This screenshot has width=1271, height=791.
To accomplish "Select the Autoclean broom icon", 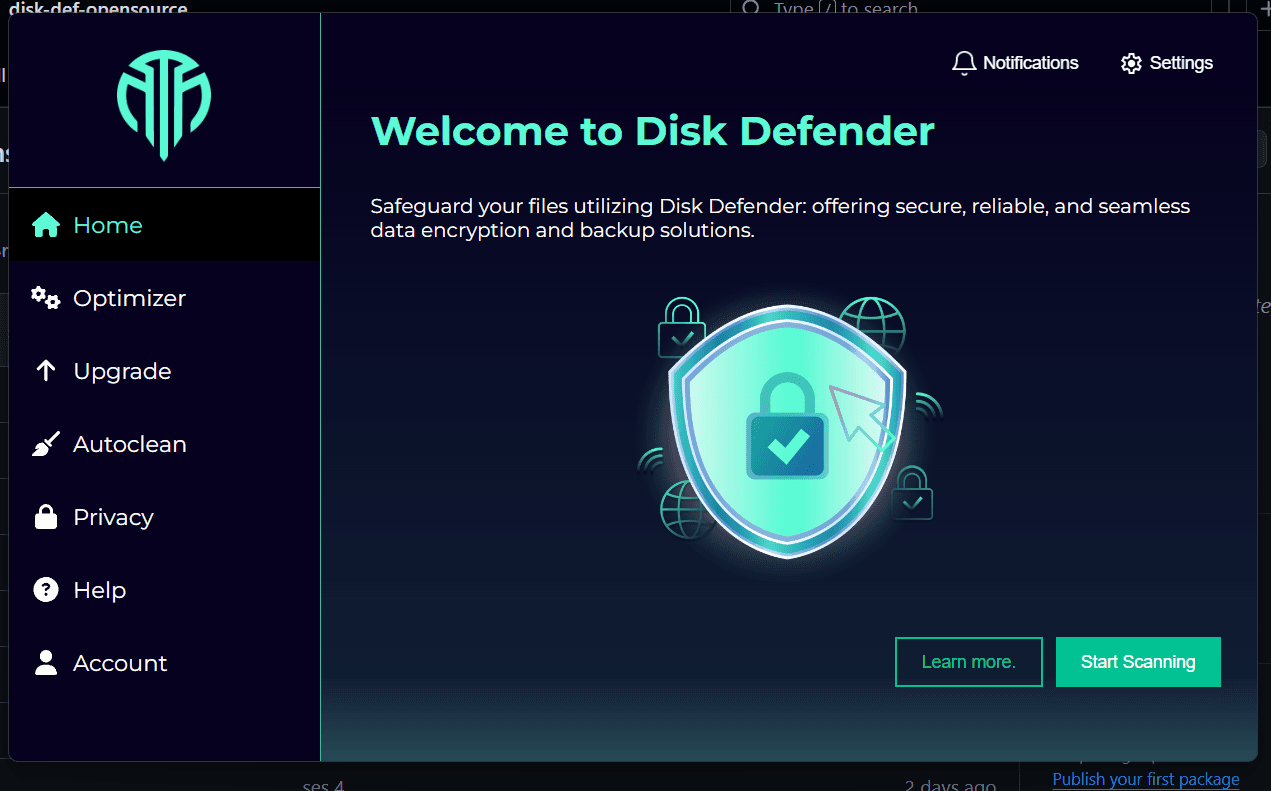I will [45, 444].
